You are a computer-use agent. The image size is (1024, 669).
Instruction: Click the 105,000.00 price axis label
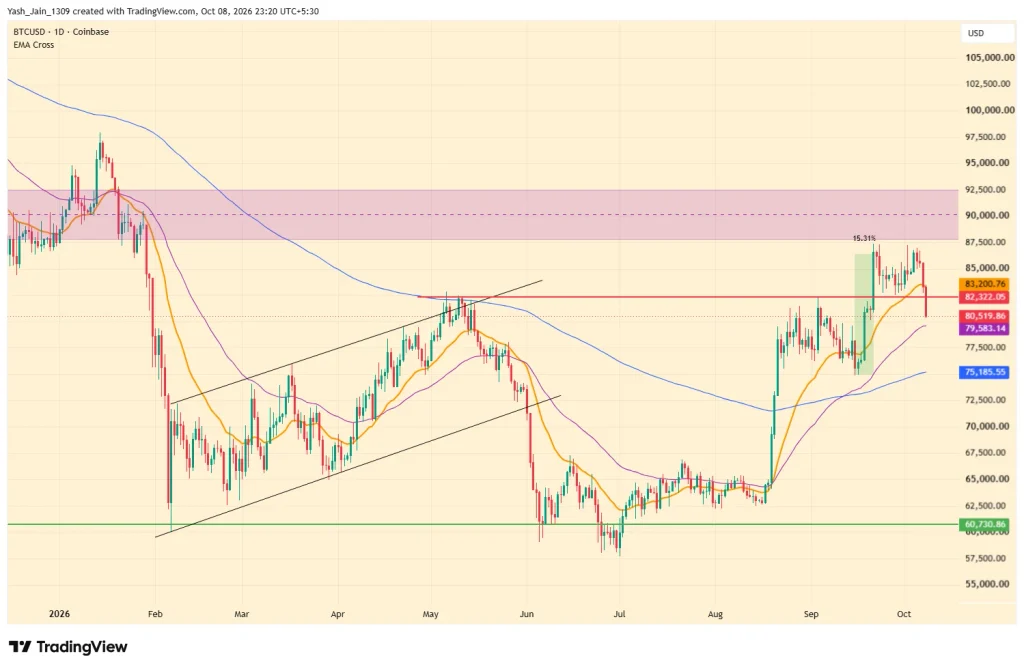click(x=989, y=57)
